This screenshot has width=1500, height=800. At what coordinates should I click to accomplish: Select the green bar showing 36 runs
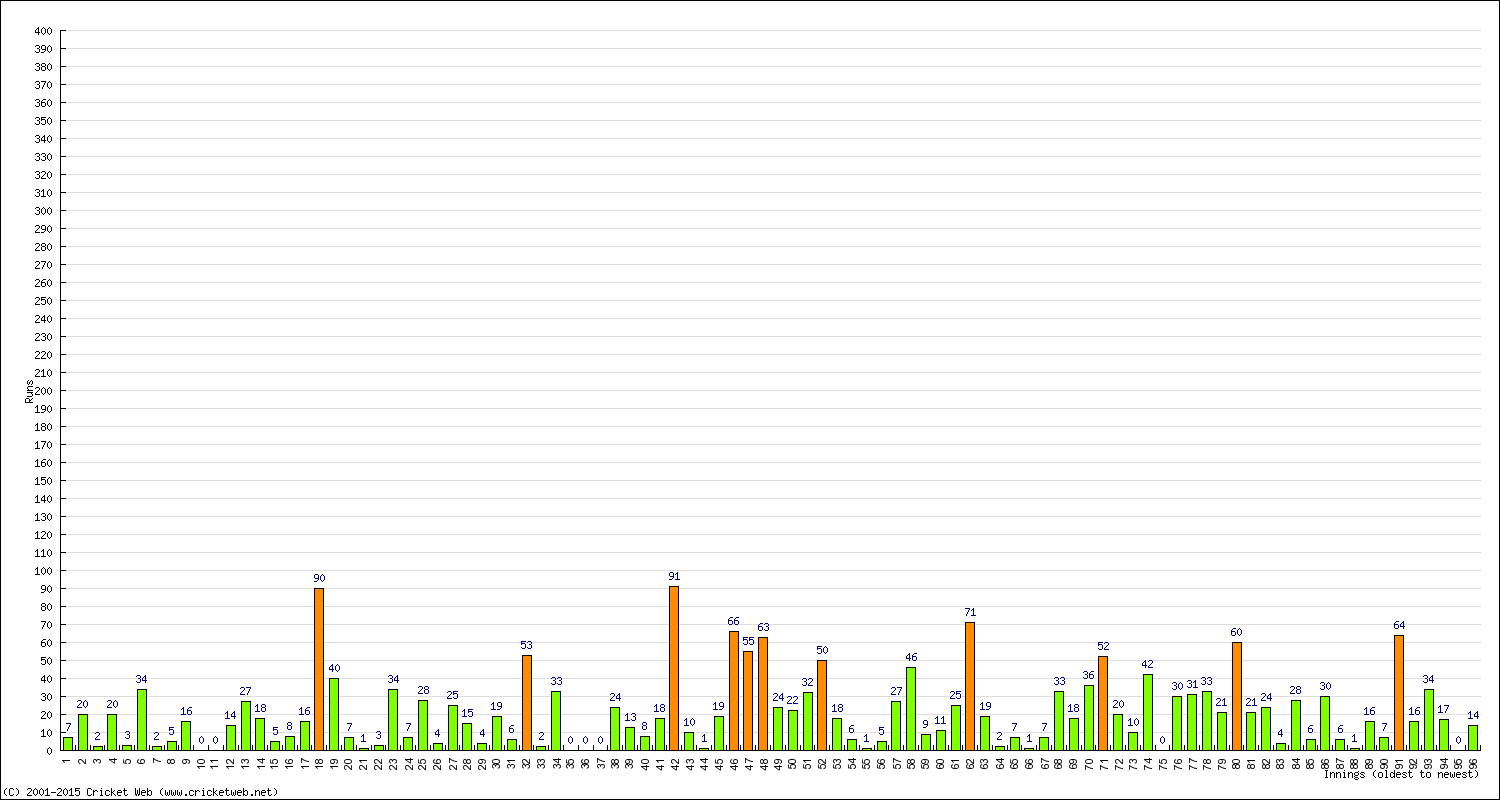click(x=1088, y=718)
